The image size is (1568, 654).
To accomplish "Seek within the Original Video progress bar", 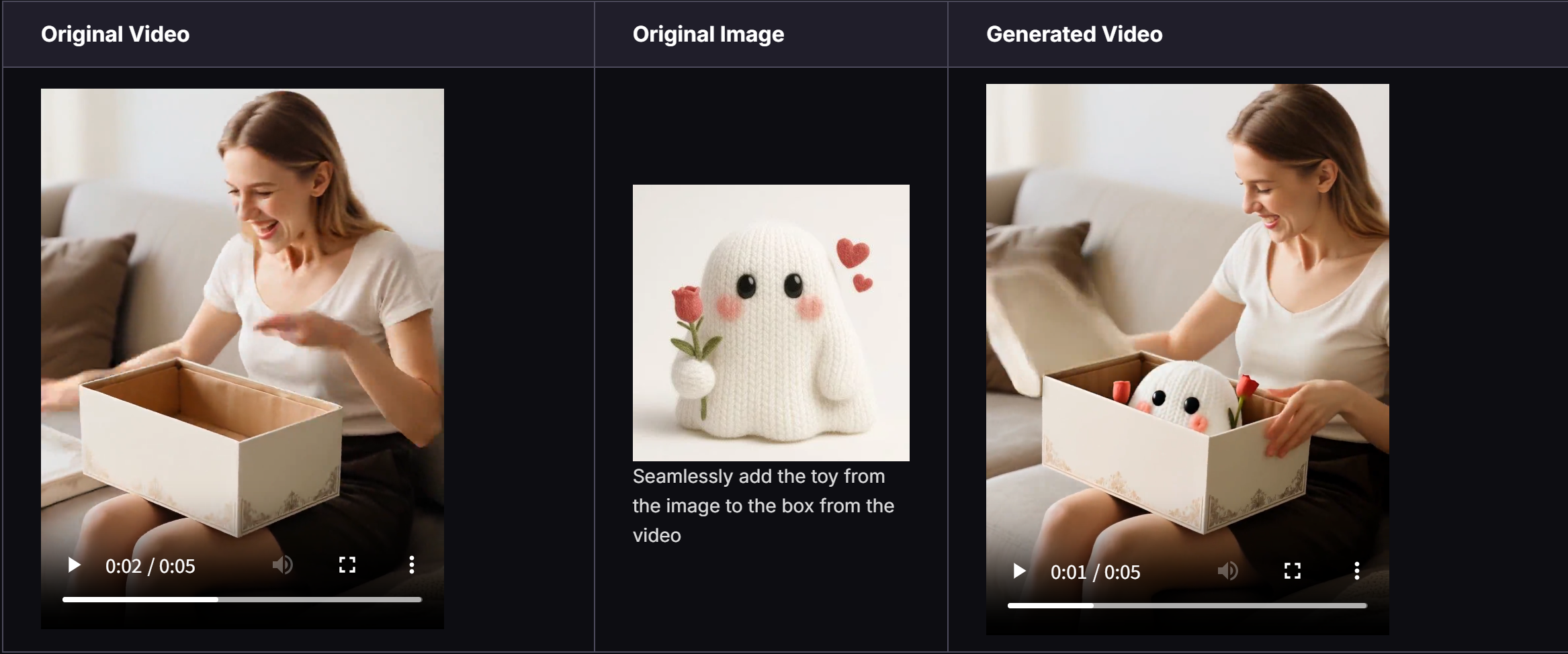I will pyautogui.click(x=242, y=600).
